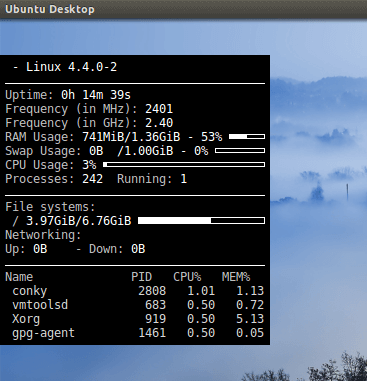Click the vmtoolsd process name
This screenshot has height=381, width=367.
tap(40, 305)
